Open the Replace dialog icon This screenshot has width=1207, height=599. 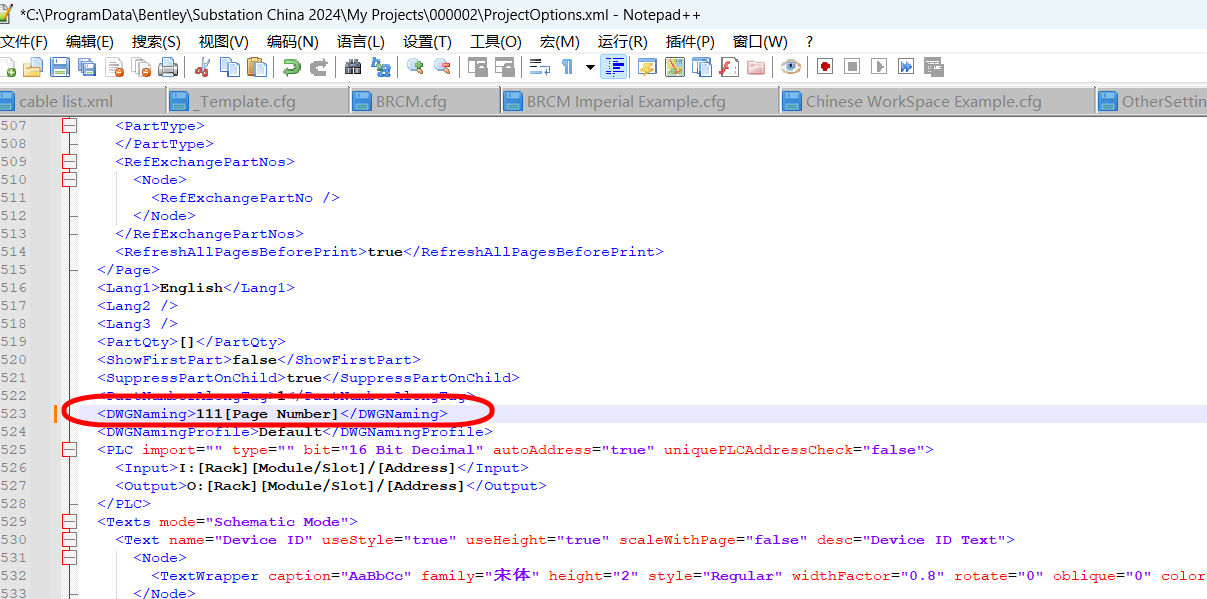pyautogui.click(x=381, y=67)
